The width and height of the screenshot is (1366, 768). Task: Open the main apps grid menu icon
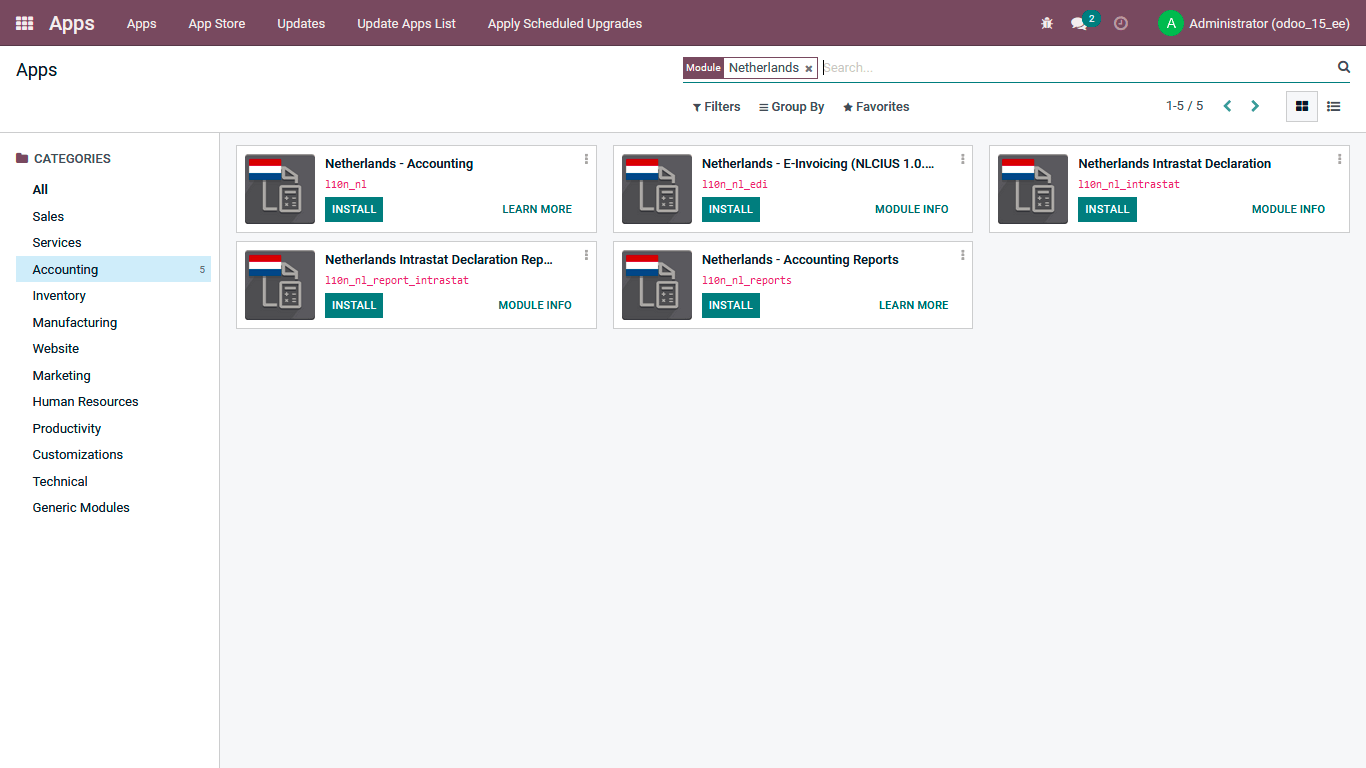(24, 23)
